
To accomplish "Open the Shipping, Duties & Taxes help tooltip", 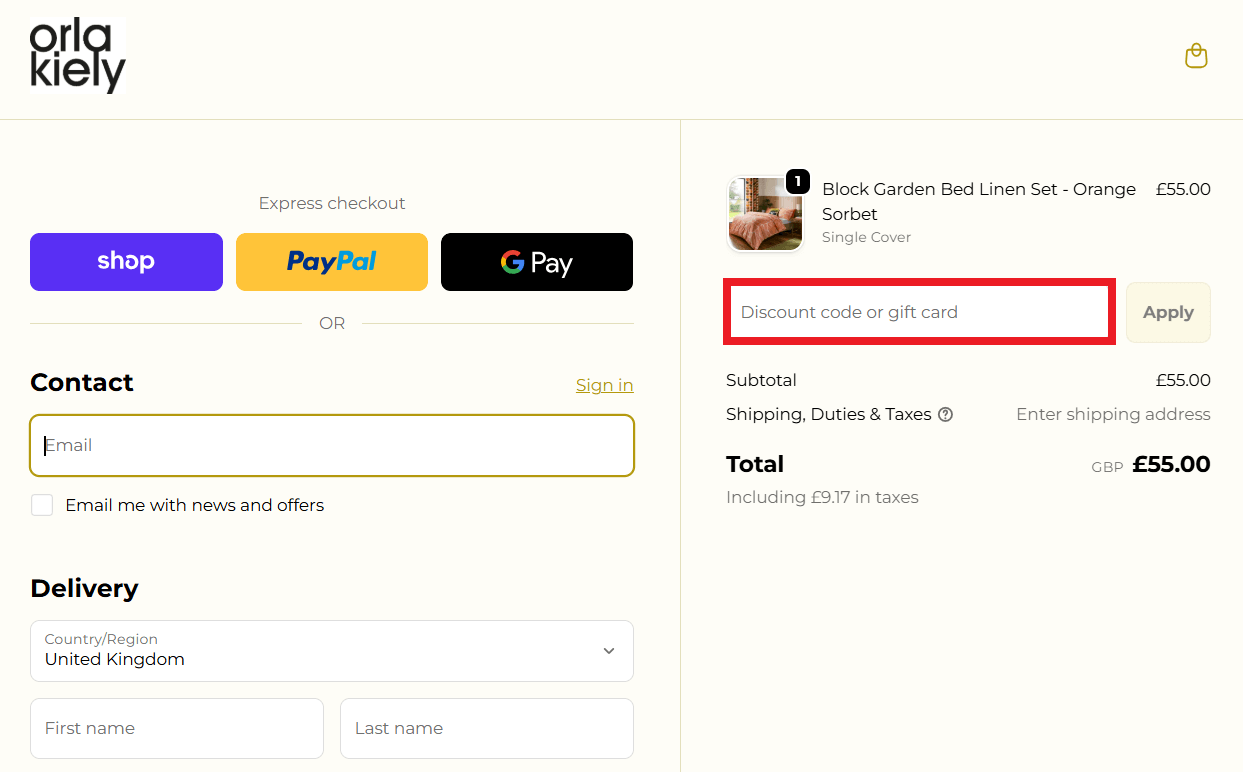I will 946,414.
